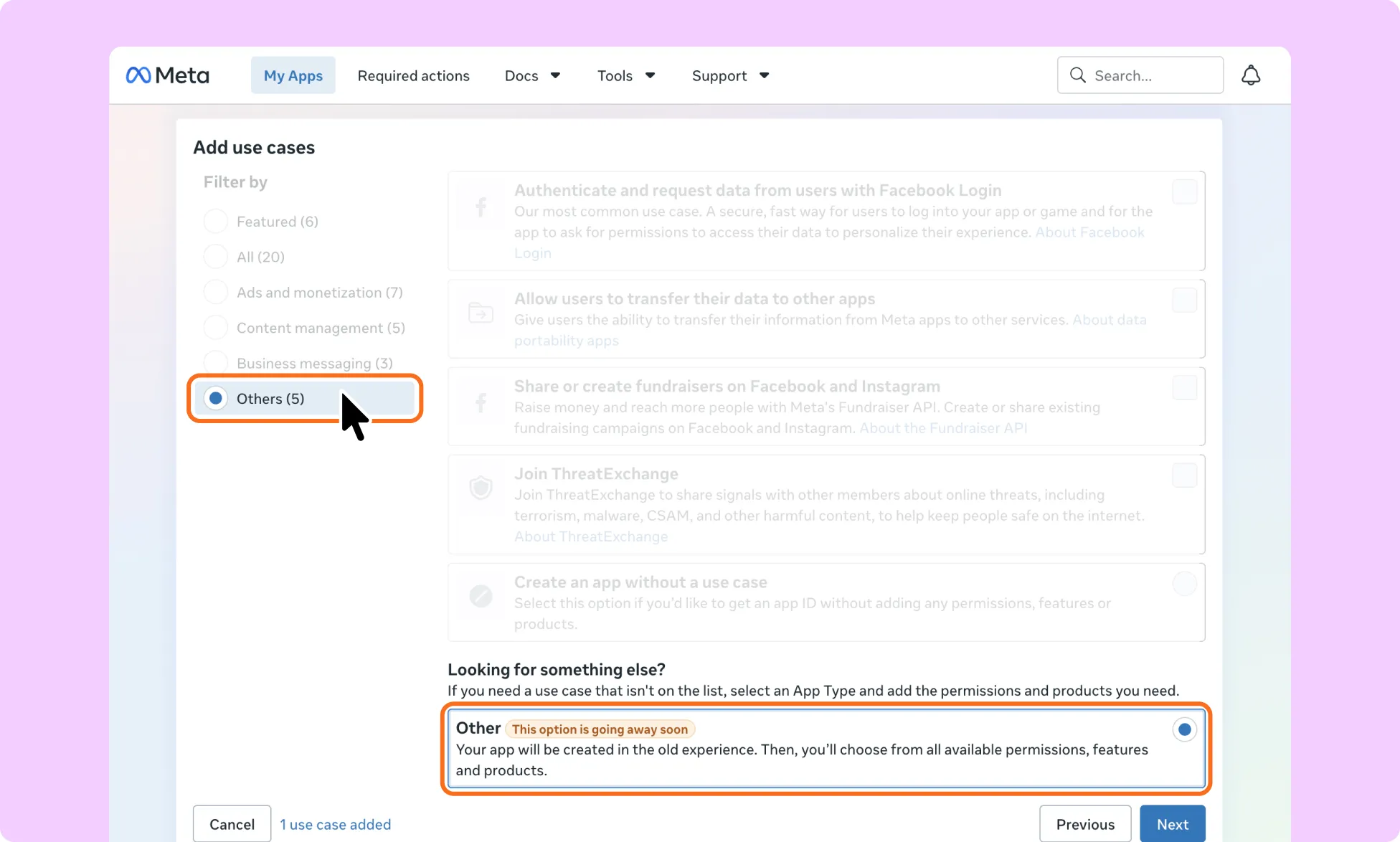
Task: Click the Previous button
Action: tap(1085, 823)
